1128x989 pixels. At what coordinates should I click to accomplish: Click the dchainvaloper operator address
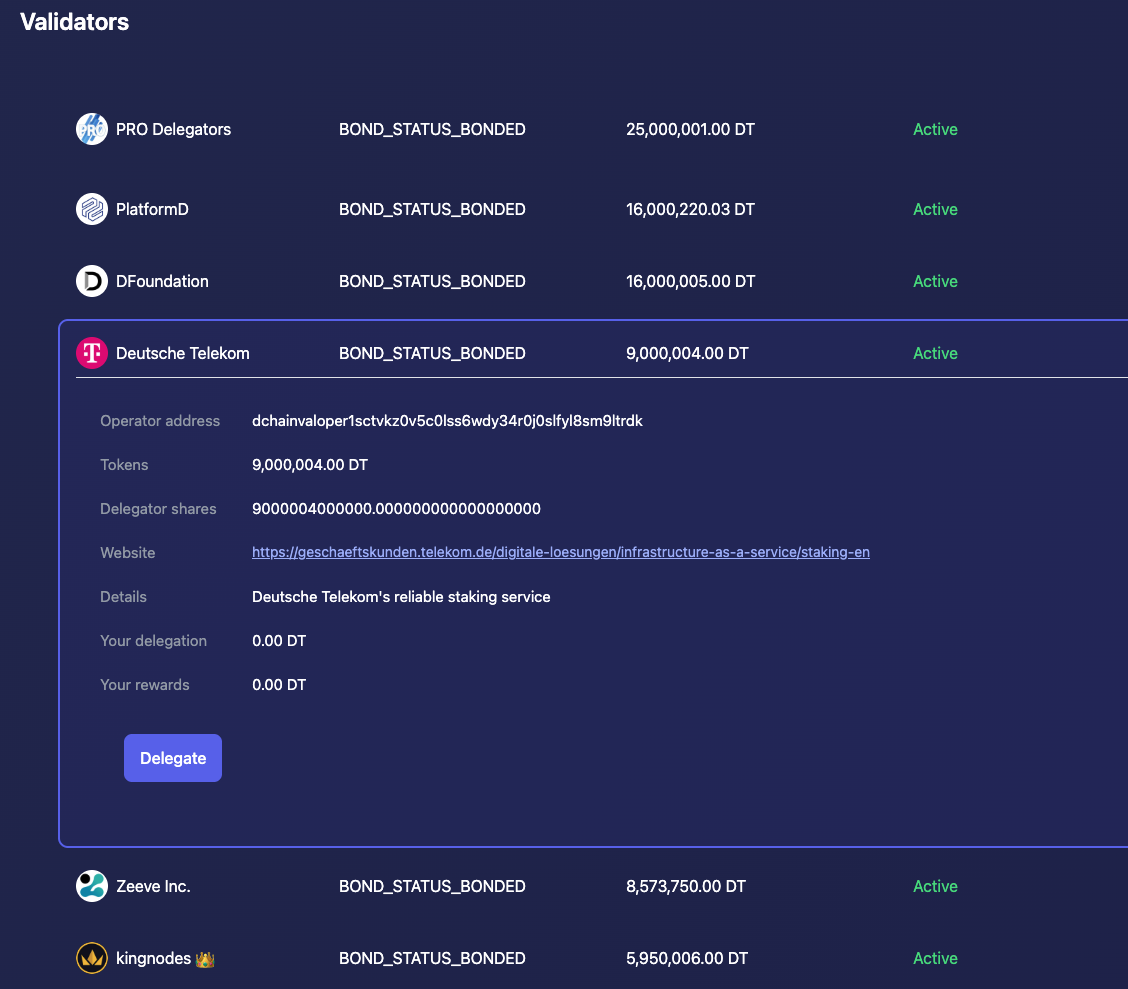[x=447, y=420]
